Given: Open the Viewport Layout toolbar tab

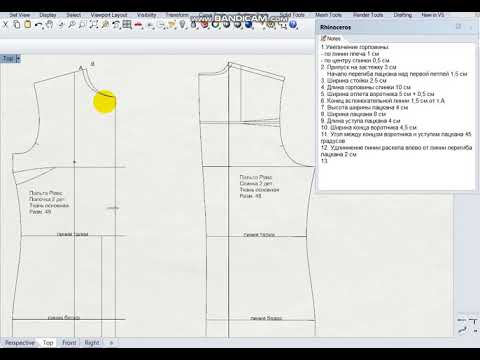Looking at the screenshot, I should coord(109,15).
